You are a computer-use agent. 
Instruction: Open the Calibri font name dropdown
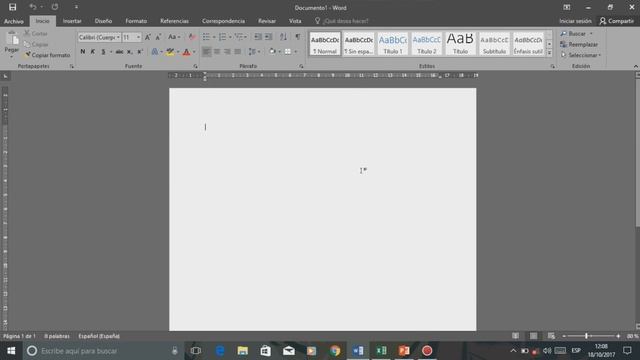[118, 37]
